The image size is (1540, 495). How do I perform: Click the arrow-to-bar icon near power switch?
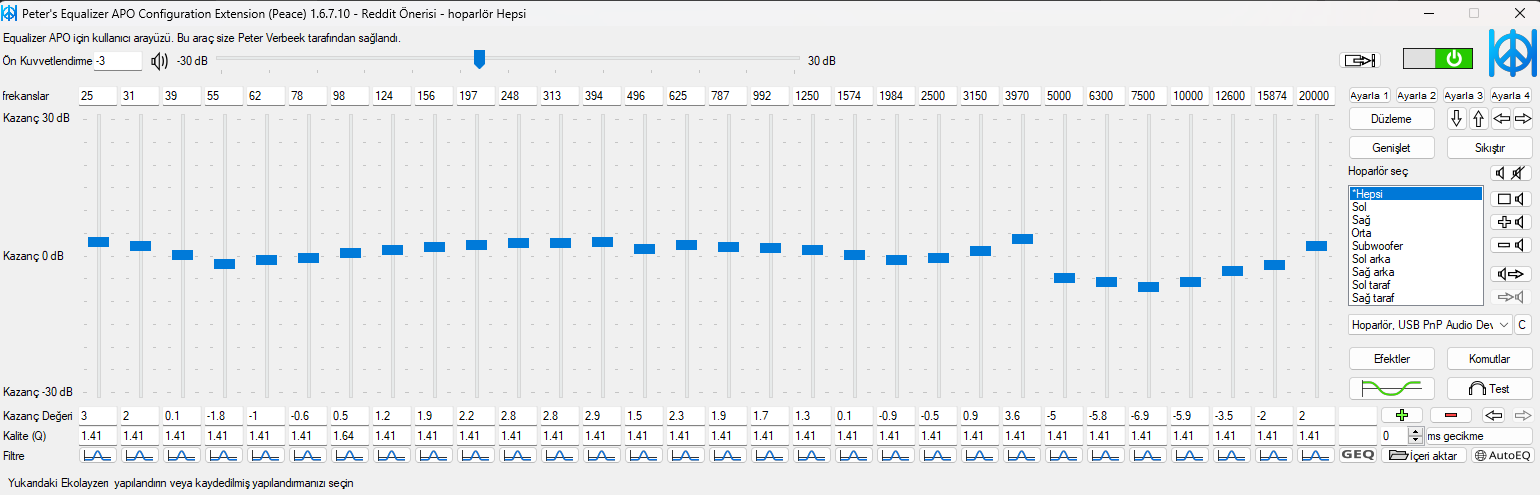pos(1359,60)
